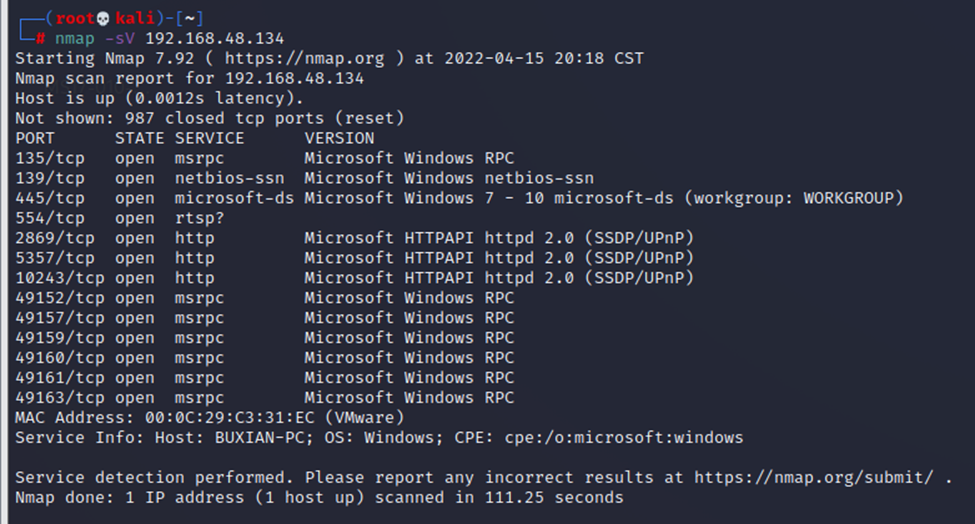Screen dimensions: 975x524
Task: Click the PORT column header
Action: point(35,138)
